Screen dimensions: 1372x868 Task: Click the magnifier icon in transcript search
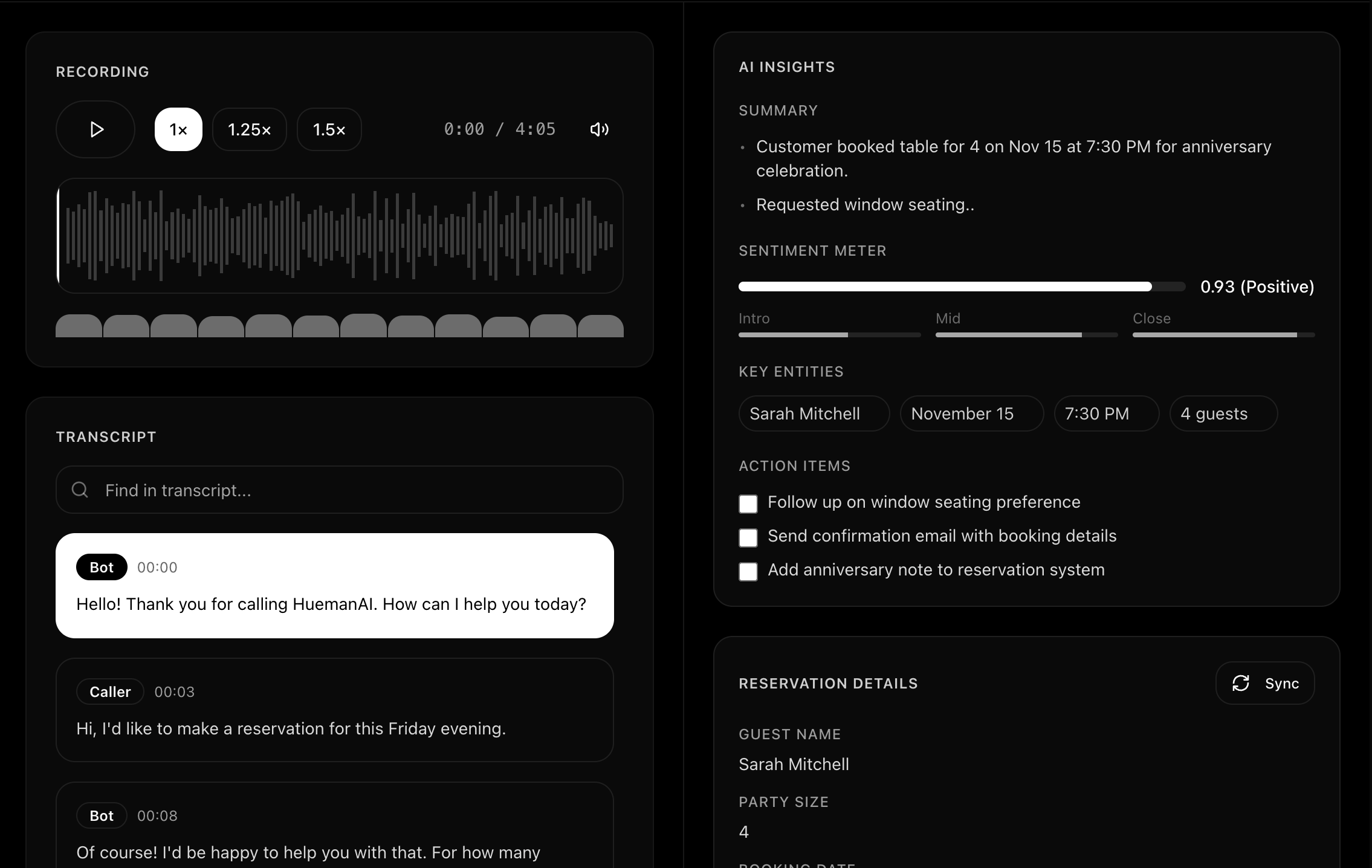[79, 490]
